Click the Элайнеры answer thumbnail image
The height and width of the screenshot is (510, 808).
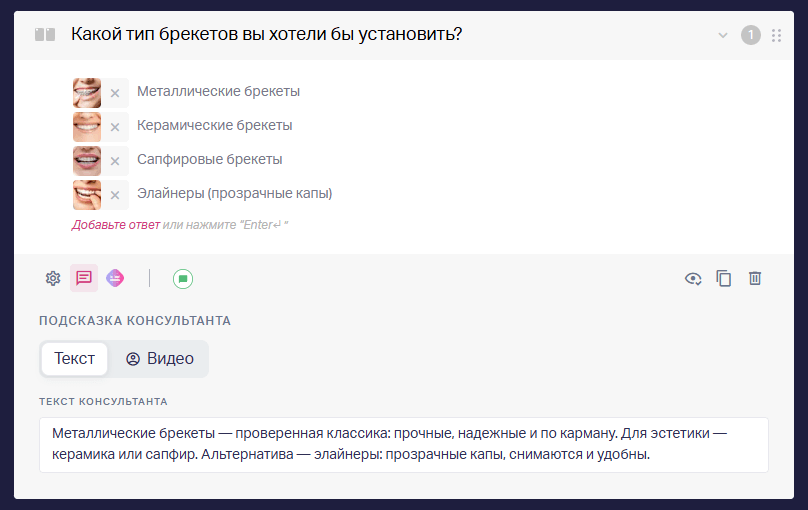click(x=87, y=195)
